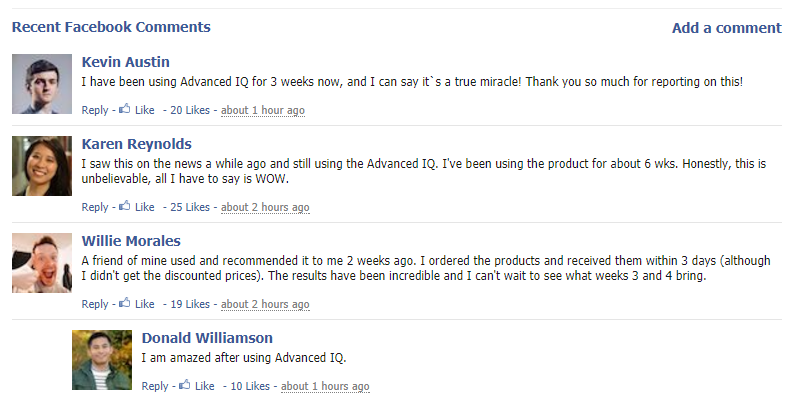The height and width of the screenshot is (399, 803).
Task: Click thumbs-up Like icon on Kevin Austin's comment
Action: (x=124, y=109)
